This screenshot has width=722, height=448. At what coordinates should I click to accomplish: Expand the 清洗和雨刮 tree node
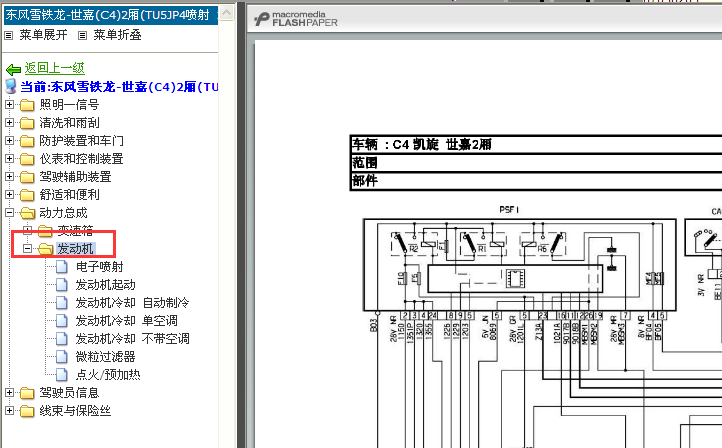(x=9, y=122)
